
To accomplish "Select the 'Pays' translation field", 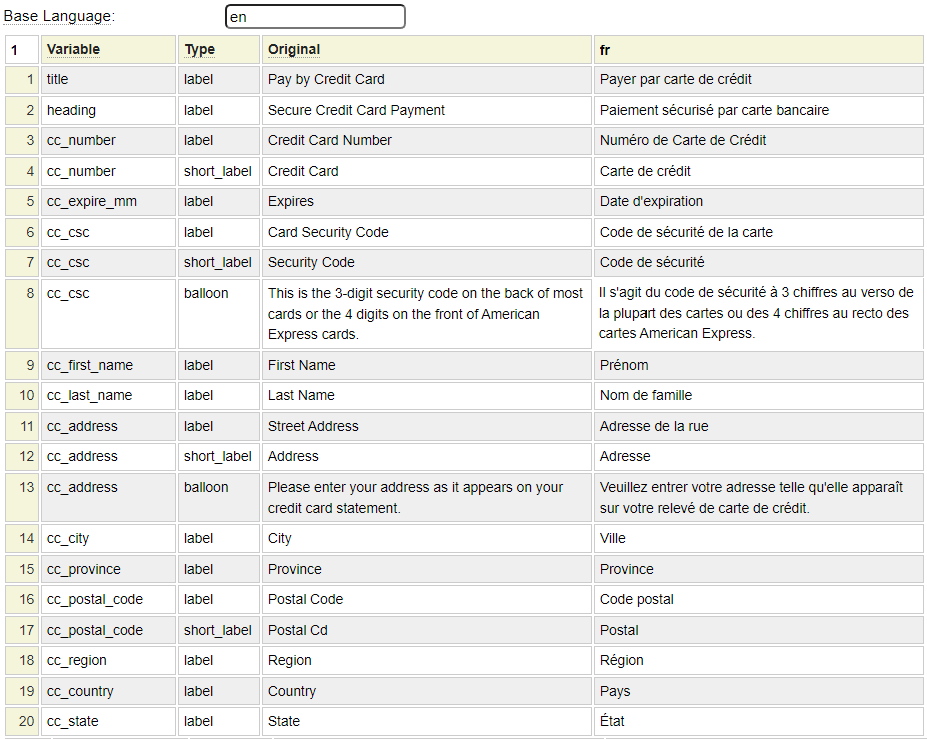I will coord(758,691).
